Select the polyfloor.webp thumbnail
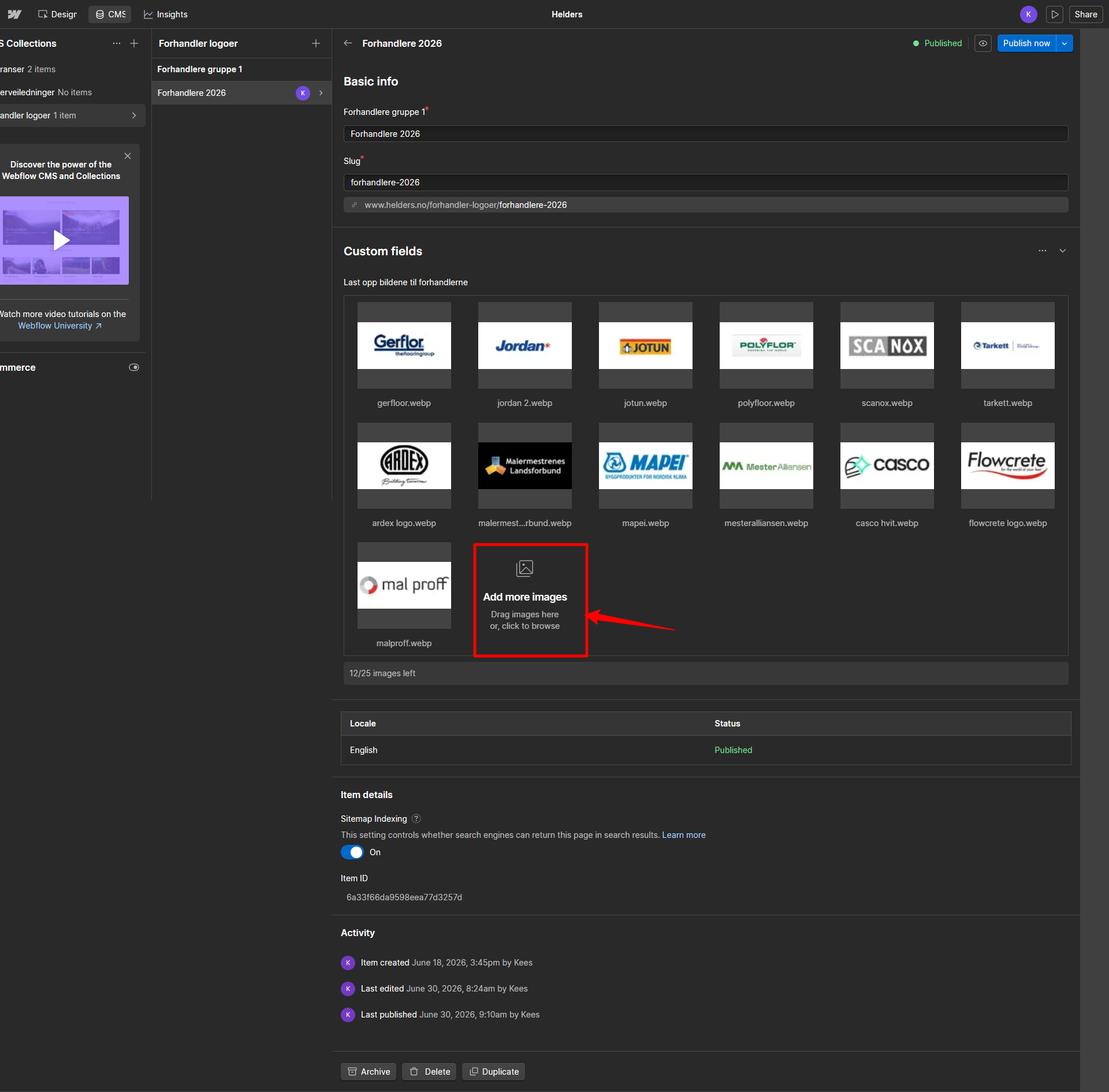The height and width of the screenshot is (1092, 1109). click(766, 345)
